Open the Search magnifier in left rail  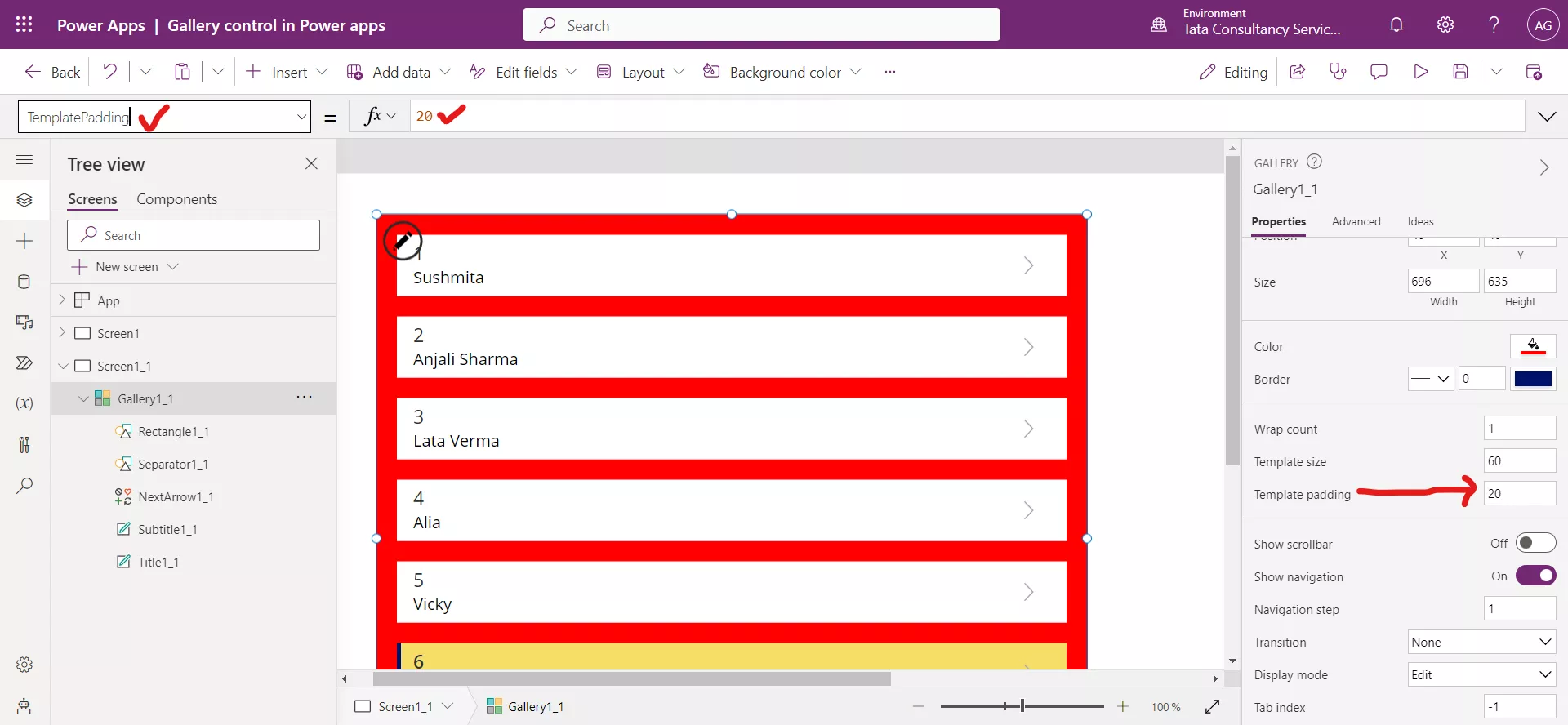click(x=24, y=486)
